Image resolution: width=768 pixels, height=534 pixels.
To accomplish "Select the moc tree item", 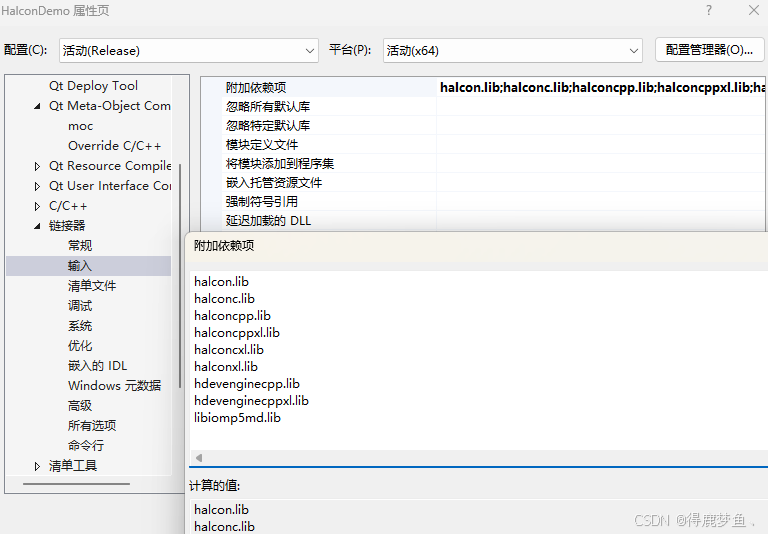I will click(x=80, y=126).
